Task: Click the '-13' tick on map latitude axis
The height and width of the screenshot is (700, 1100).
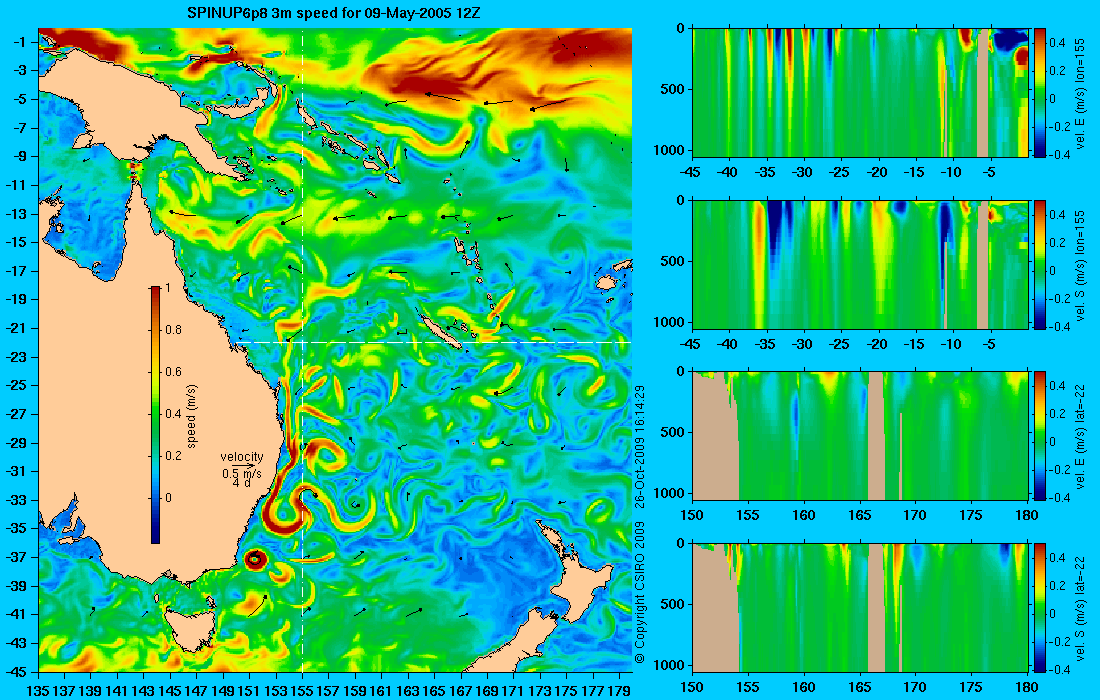Action: (16, 214)
